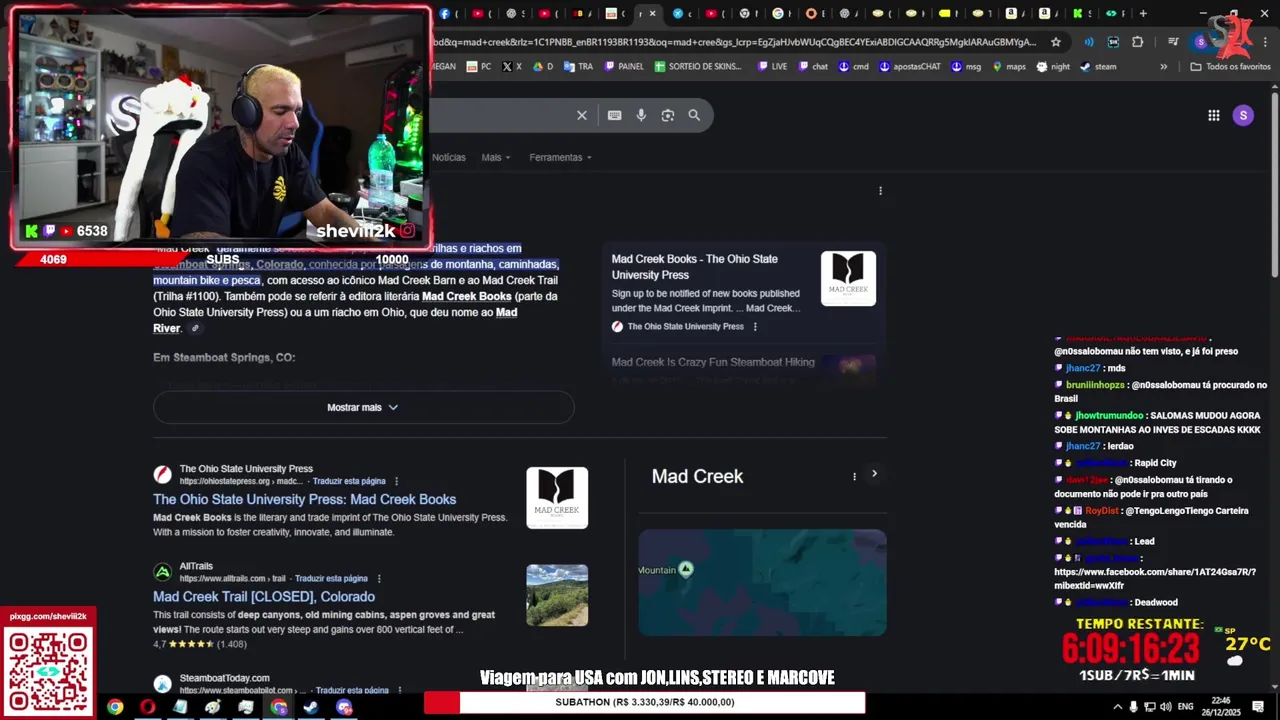The width and height of the screenshot is (1280, 720).
Task: Open the apostasCHAT bookmark
Action: (x=910, y=66)
